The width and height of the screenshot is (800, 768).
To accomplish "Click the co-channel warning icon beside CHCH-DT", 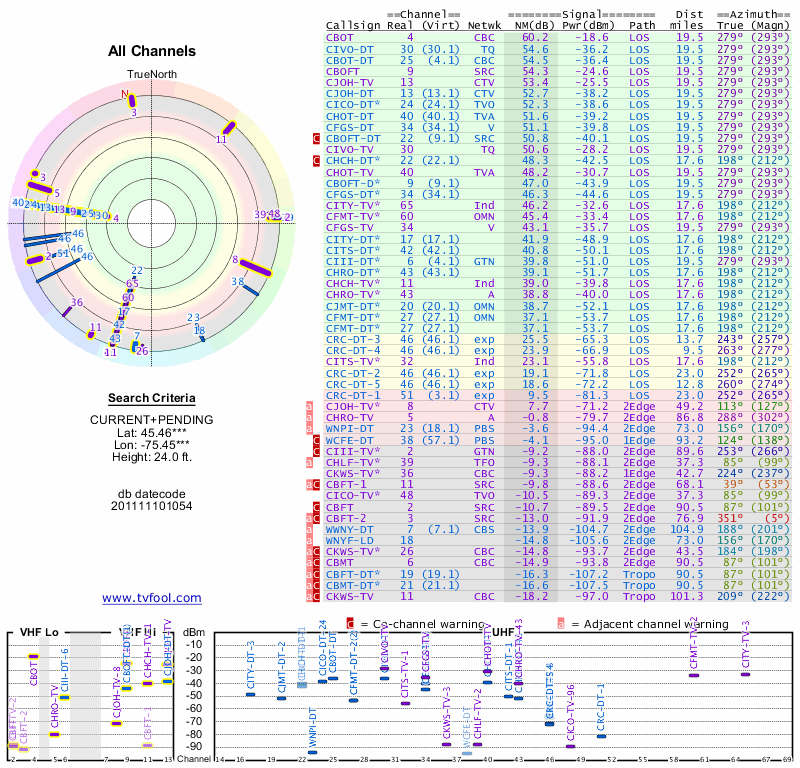I will coord(317,160).
